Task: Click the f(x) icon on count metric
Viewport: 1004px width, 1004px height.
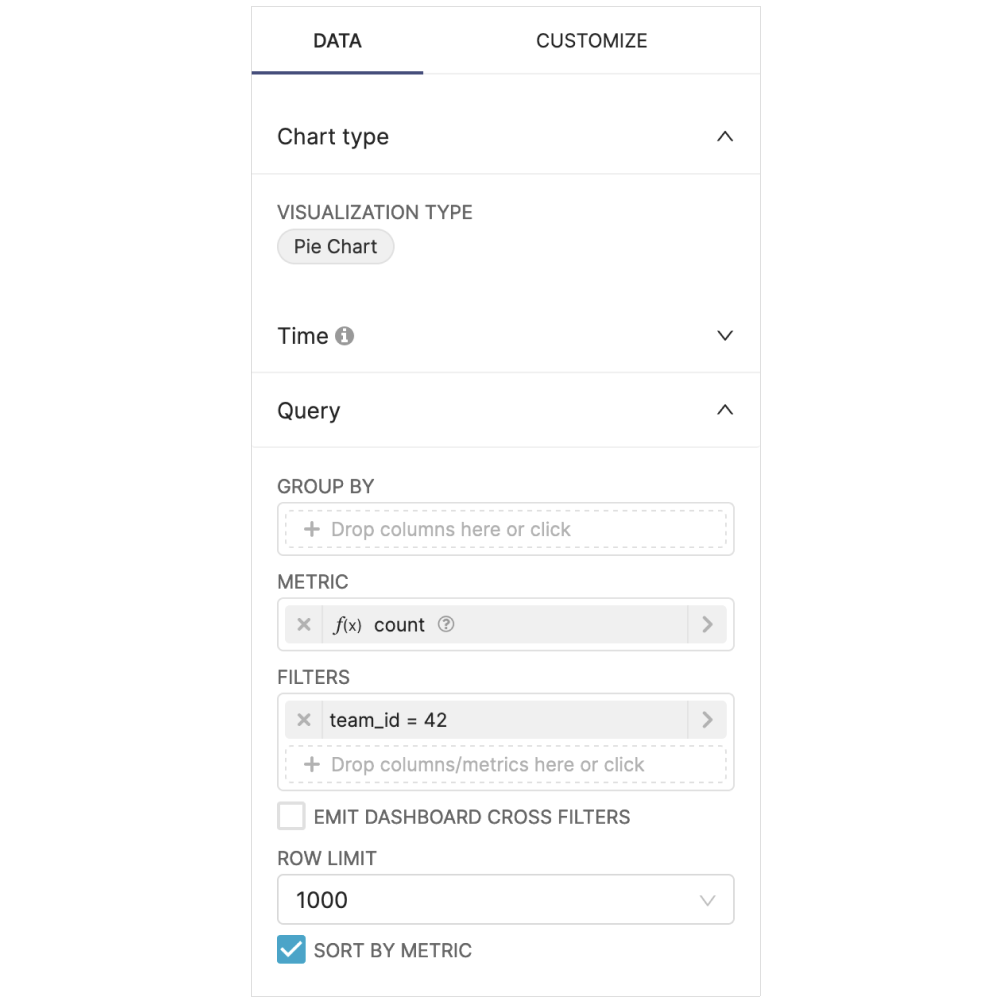Action: pyautogui.click(x=348, y=625)
